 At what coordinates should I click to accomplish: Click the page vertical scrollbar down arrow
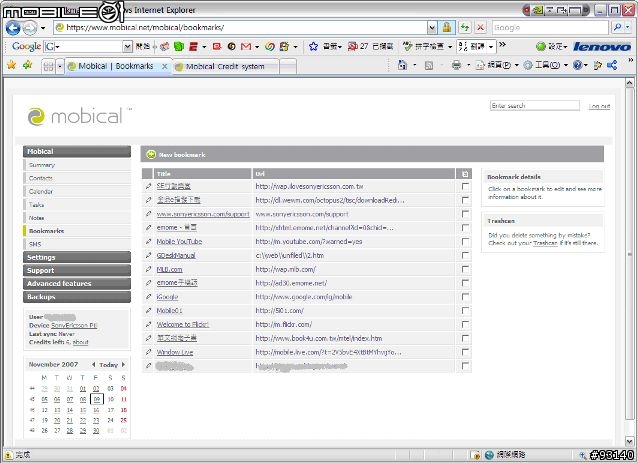629,441
